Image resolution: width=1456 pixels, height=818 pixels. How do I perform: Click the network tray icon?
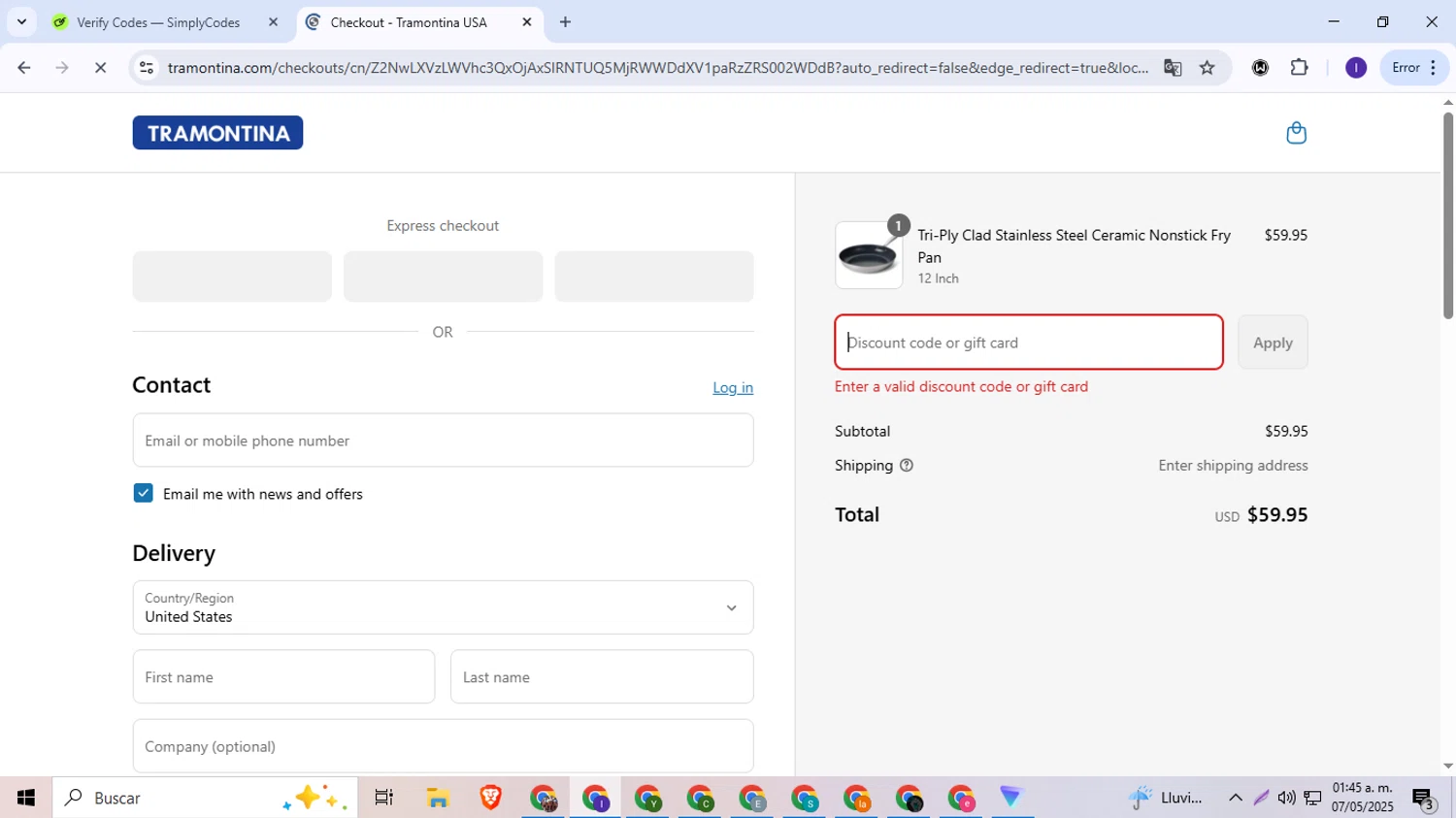tap(1312, 798)
